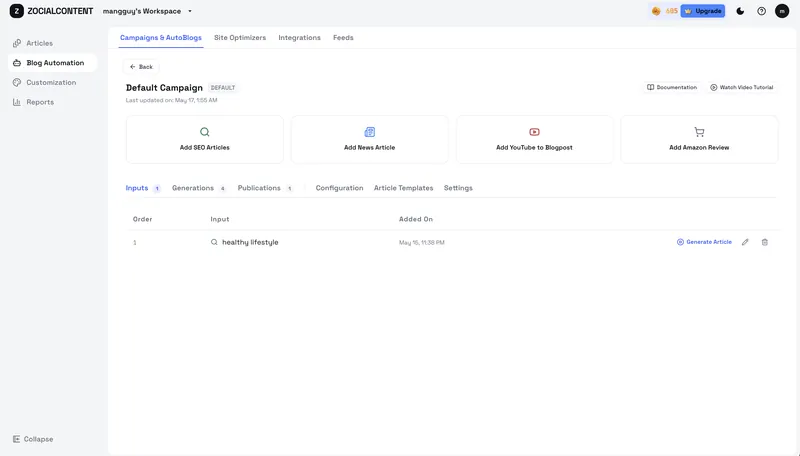Click the May 16 added date
The width and height of the screenshot is (800, 456).
coord(421,243)
